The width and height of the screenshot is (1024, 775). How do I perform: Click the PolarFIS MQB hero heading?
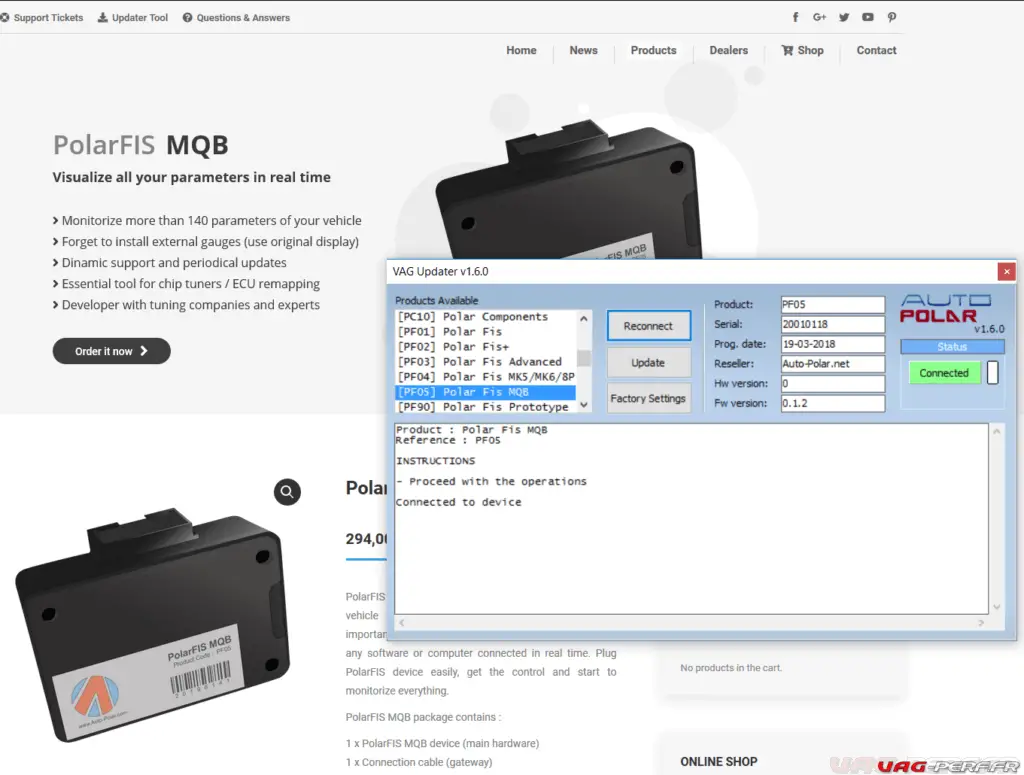(x=140, y=145)
